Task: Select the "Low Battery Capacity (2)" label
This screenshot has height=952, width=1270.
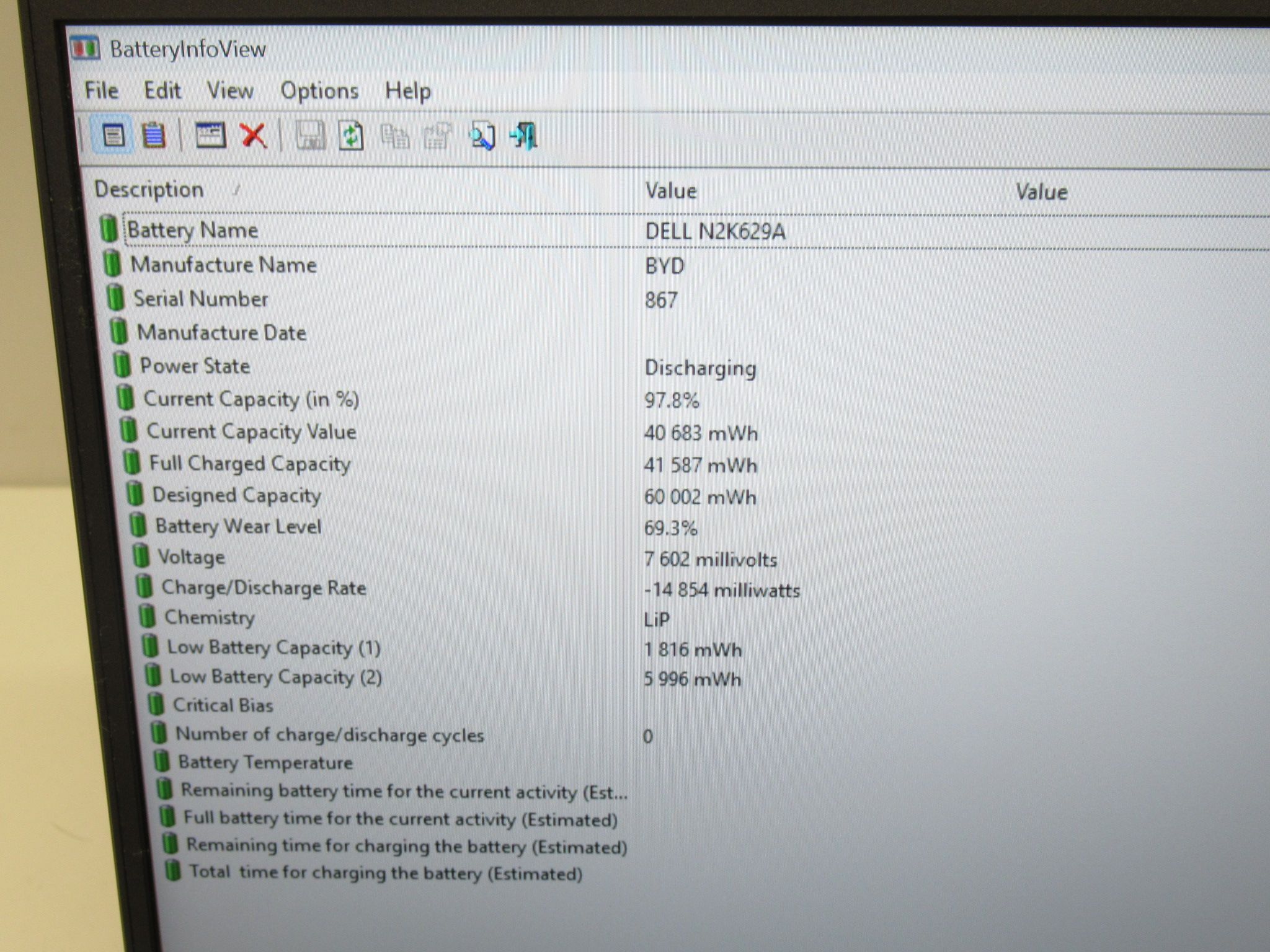Action: click(276, 677)
